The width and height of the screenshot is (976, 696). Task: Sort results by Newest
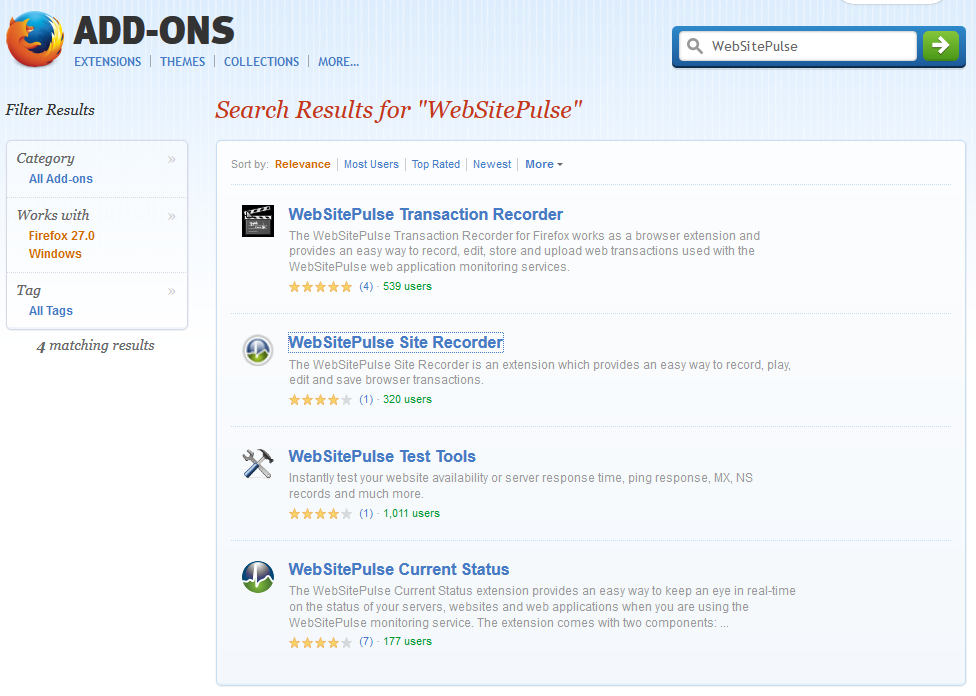(492, 164)
